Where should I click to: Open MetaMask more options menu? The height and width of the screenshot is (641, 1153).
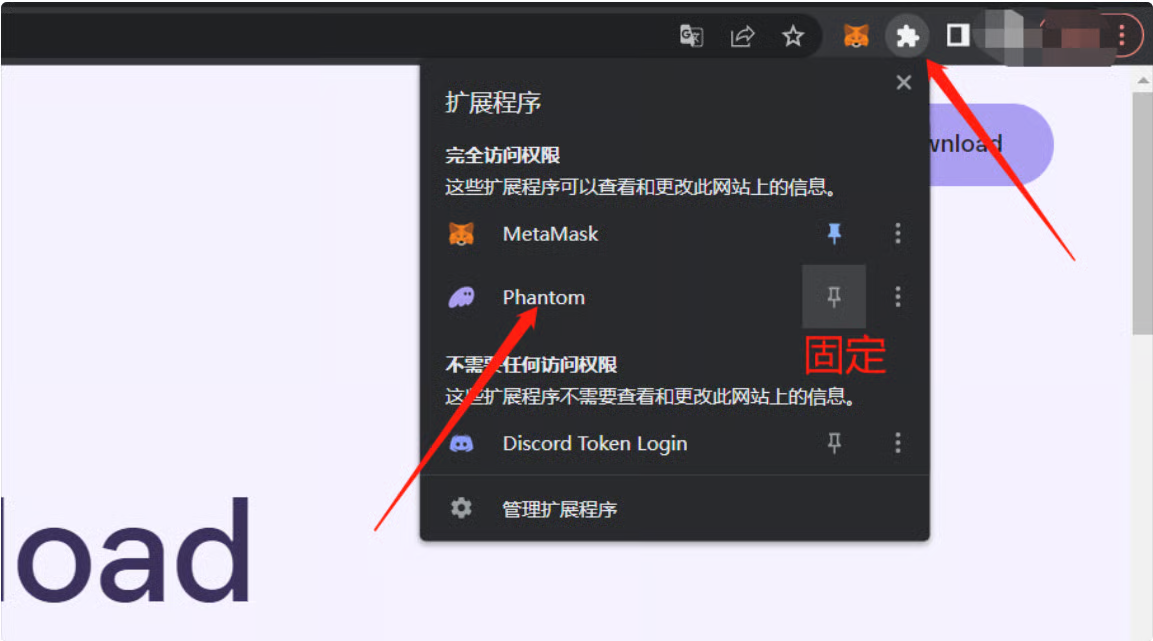(897, 234)
